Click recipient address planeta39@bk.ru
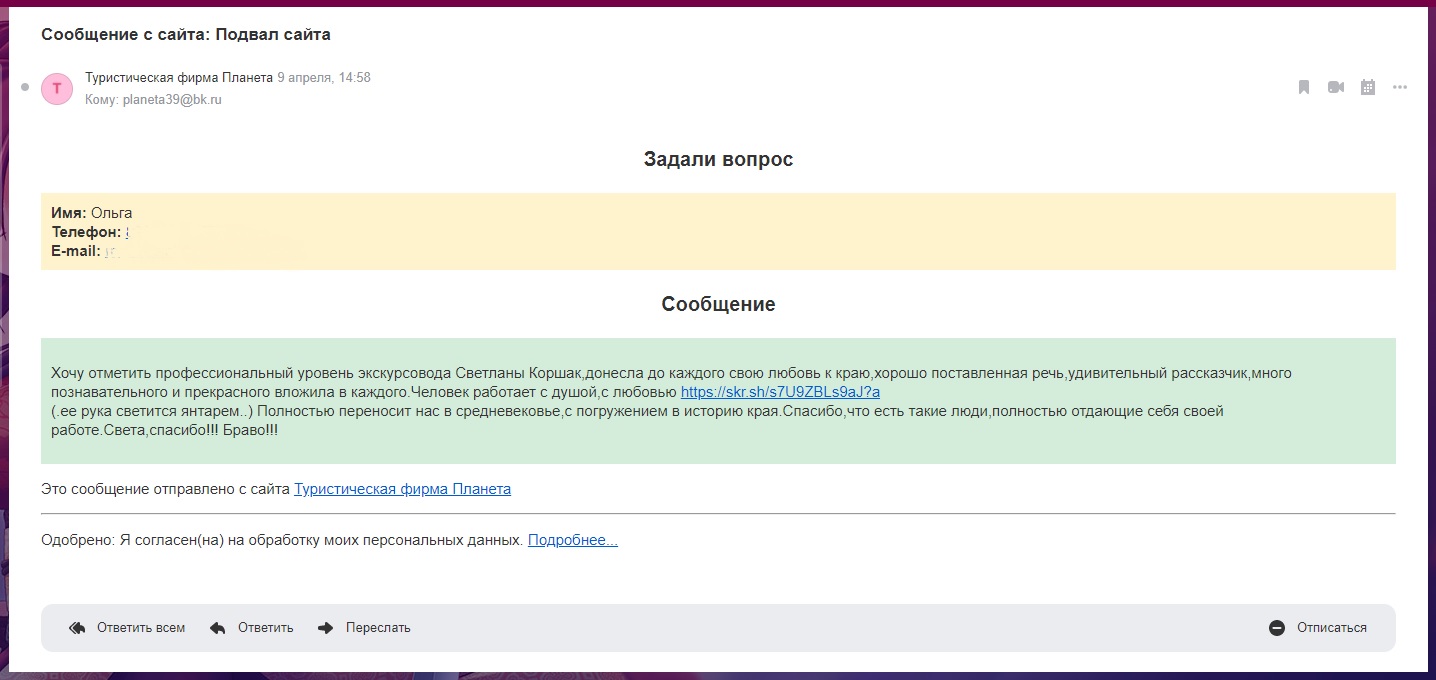This screenshot has height=680, width=1436. coord(172,100)
